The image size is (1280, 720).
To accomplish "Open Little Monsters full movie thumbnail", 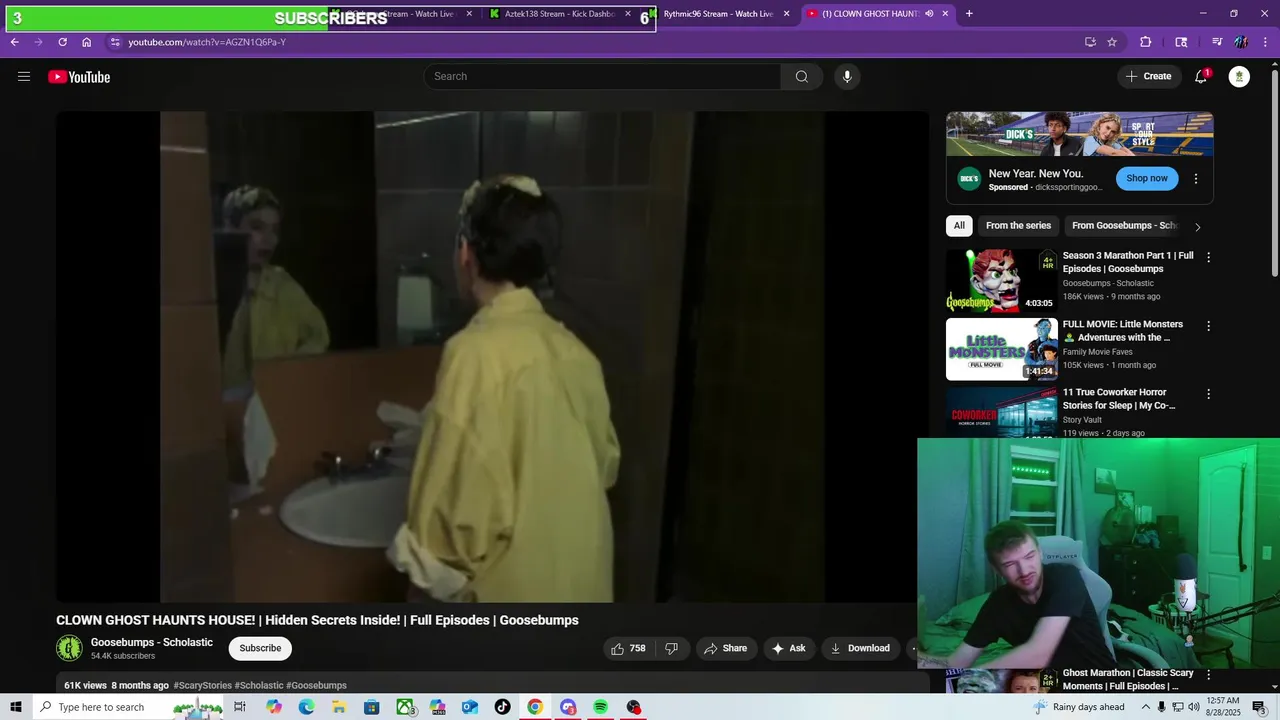I will pyautogui.click(x=1001, y=349).
